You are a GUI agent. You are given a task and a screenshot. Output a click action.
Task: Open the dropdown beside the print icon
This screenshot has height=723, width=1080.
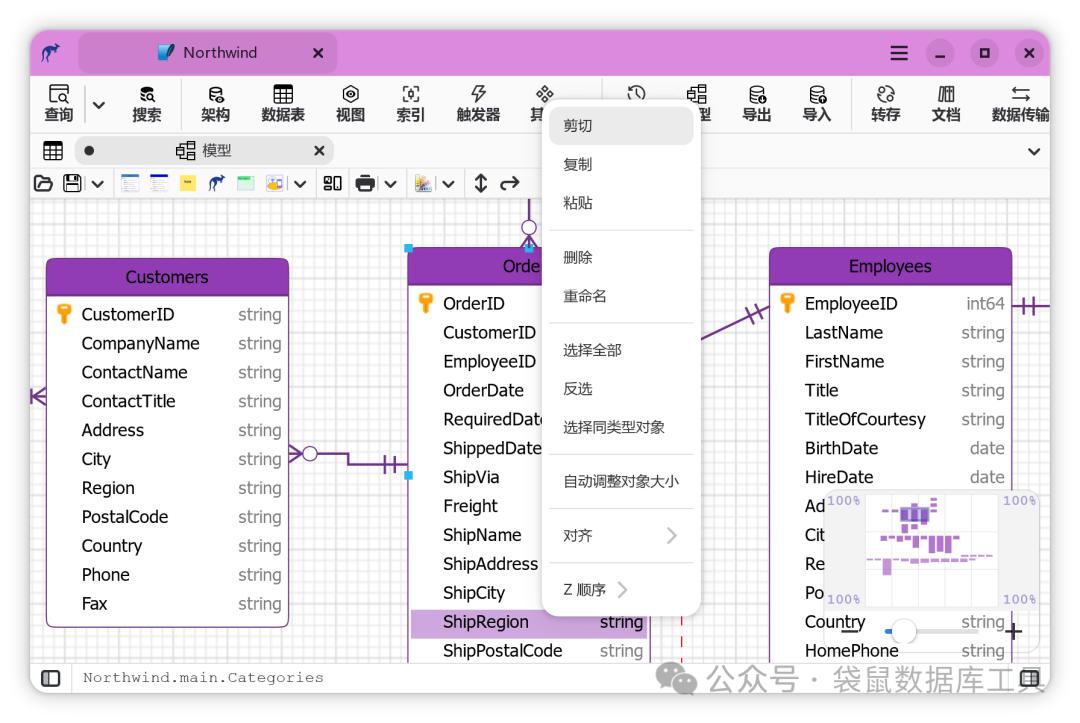point(391,184)
